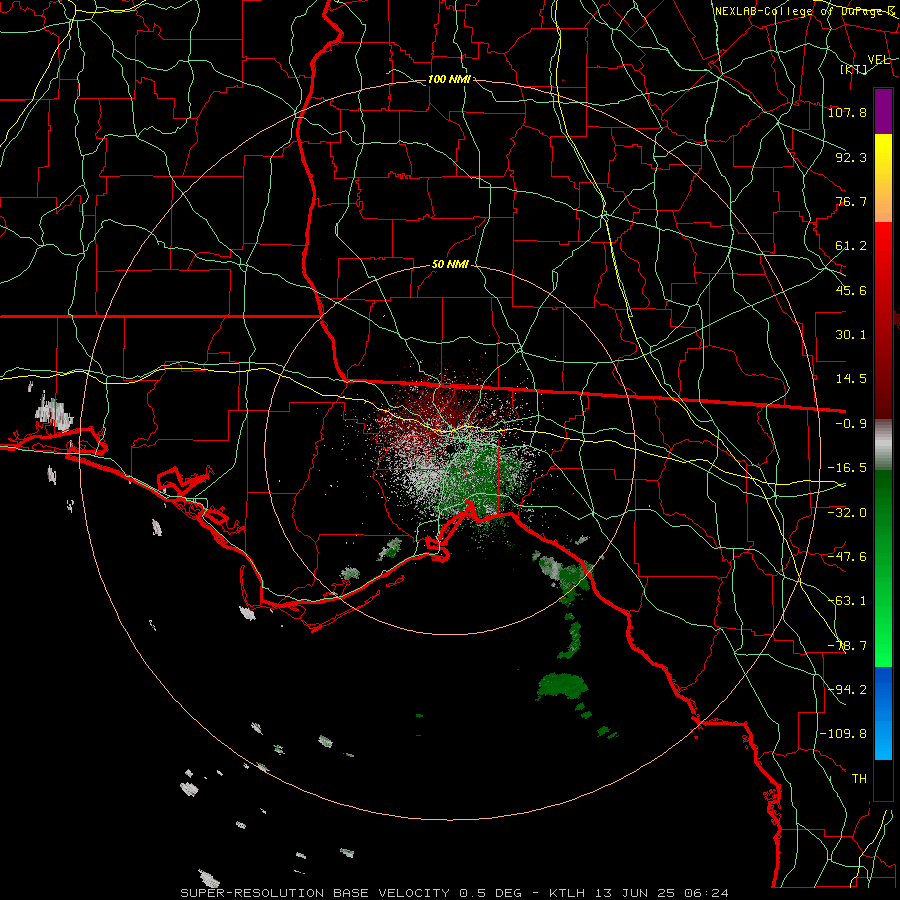Click the -78.7 value on velocity scale

coord(847,646)
